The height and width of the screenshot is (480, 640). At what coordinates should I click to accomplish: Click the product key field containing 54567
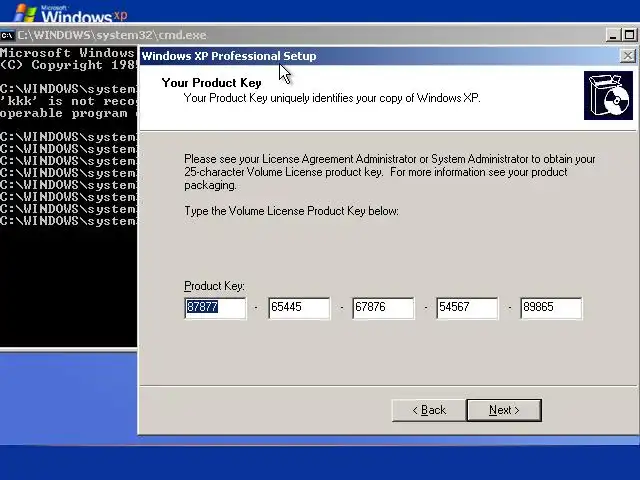(x=467, y=308)
